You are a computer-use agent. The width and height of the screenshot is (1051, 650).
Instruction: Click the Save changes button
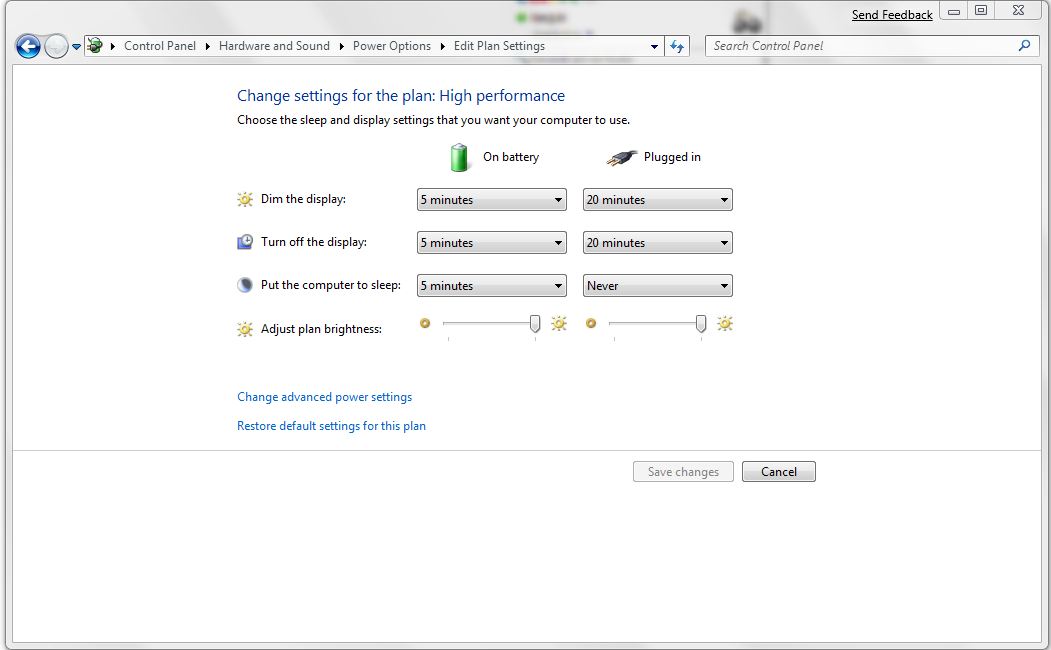[683, 472]
